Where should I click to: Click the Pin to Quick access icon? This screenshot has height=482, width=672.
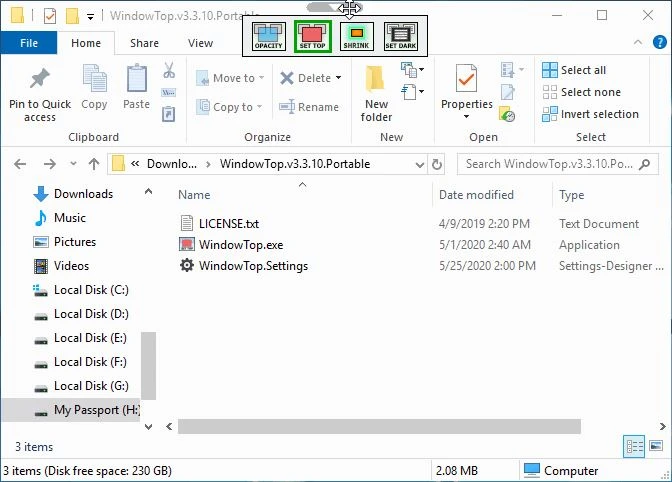click(40, 80)
